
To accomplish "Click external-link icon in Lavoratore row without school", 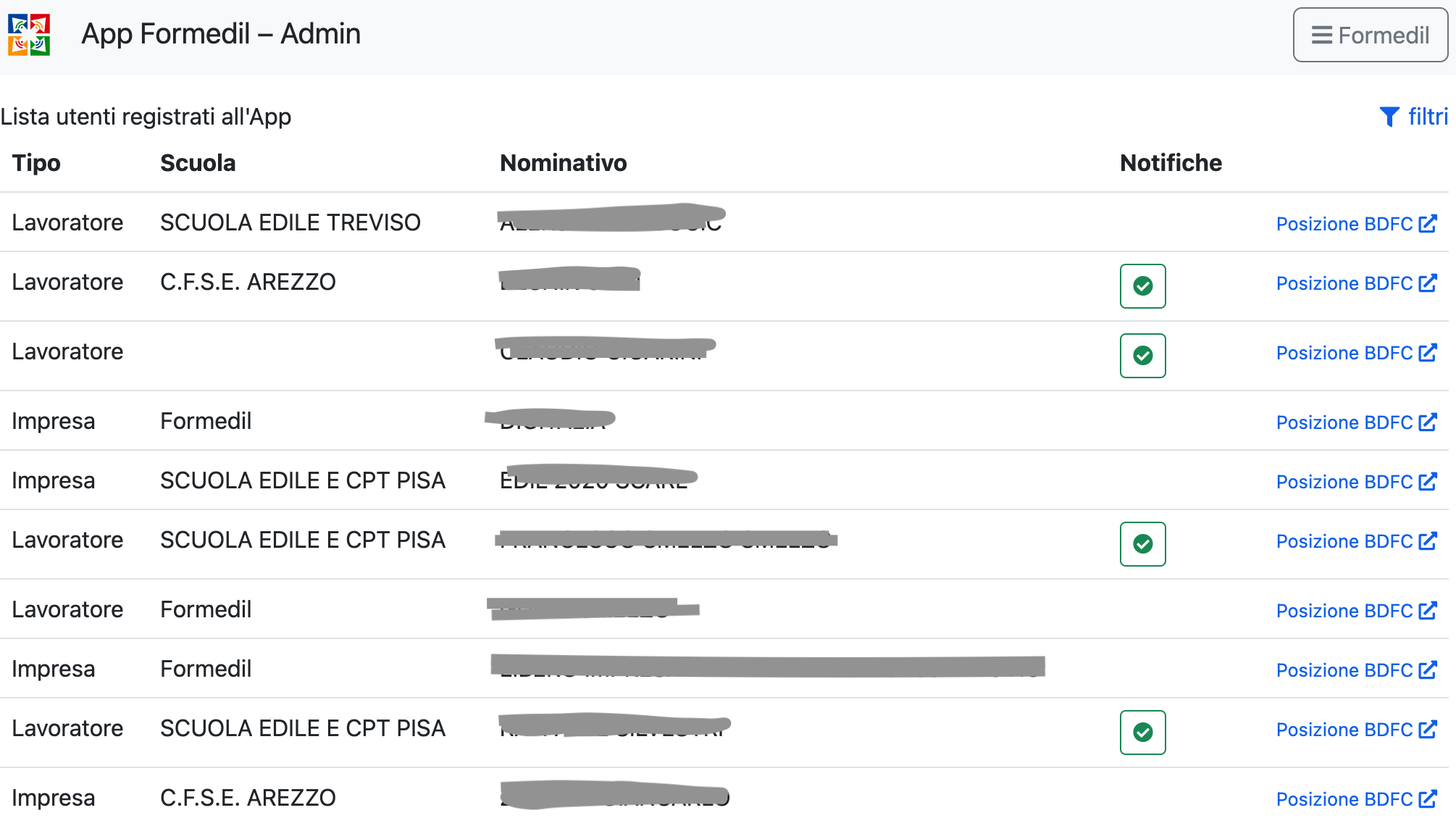I will 1428,353.
